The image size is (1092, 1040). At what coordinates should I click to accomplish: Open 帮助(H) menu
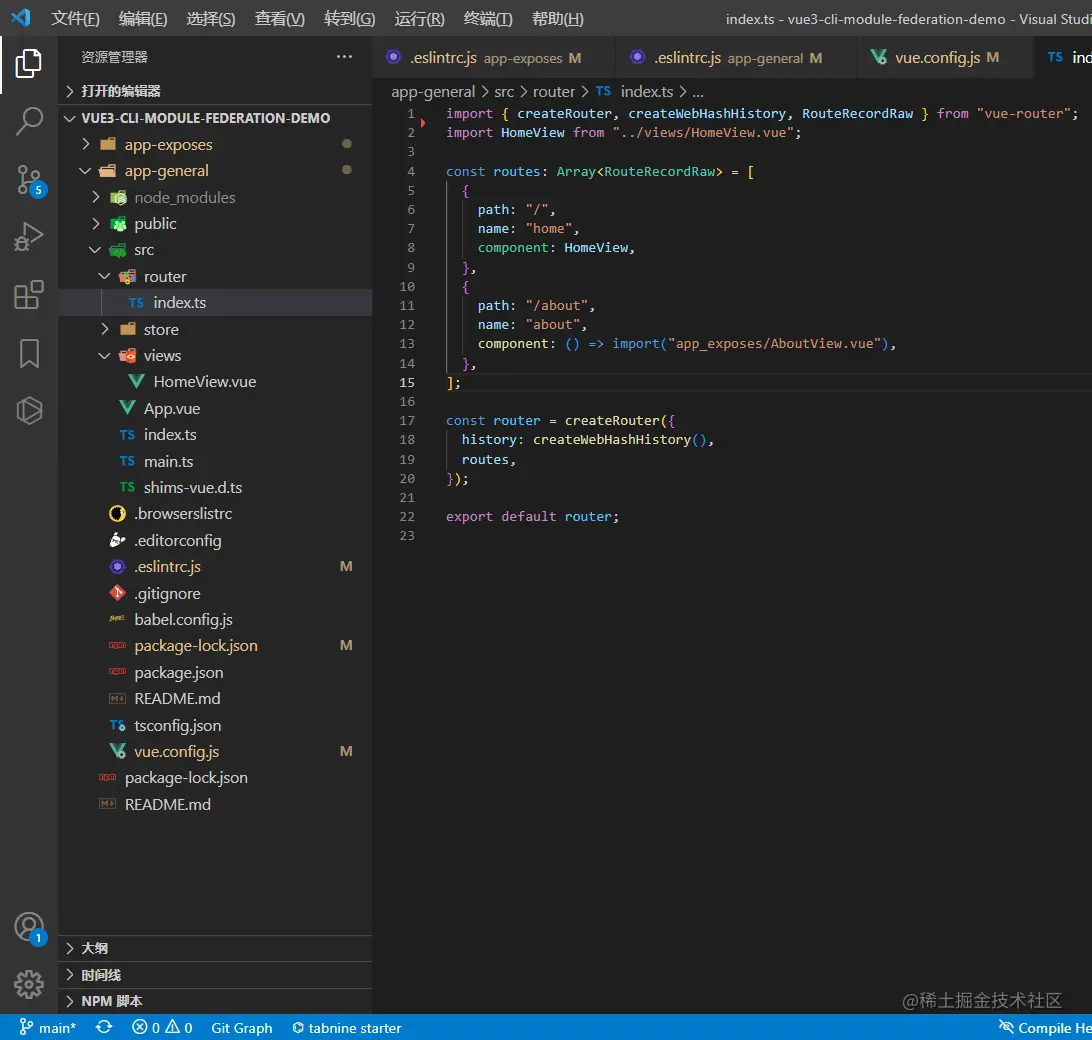click(558, 19)
